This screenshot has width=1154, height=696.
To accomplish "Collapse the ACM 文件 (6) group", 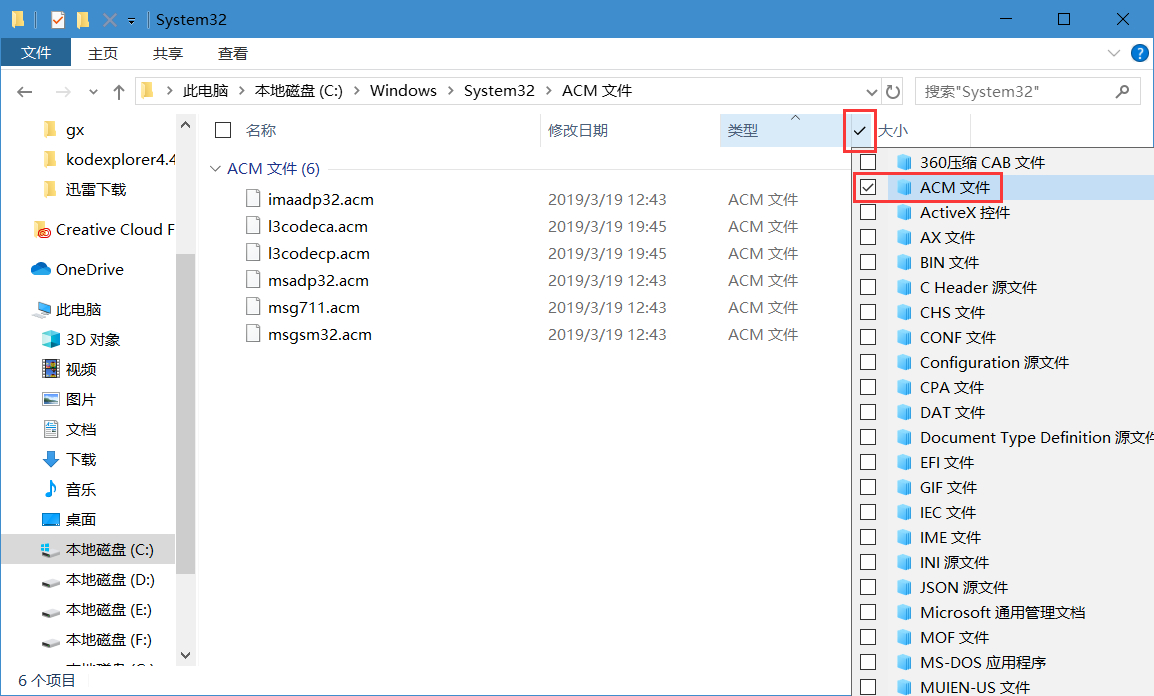I will tap(215, 168).
